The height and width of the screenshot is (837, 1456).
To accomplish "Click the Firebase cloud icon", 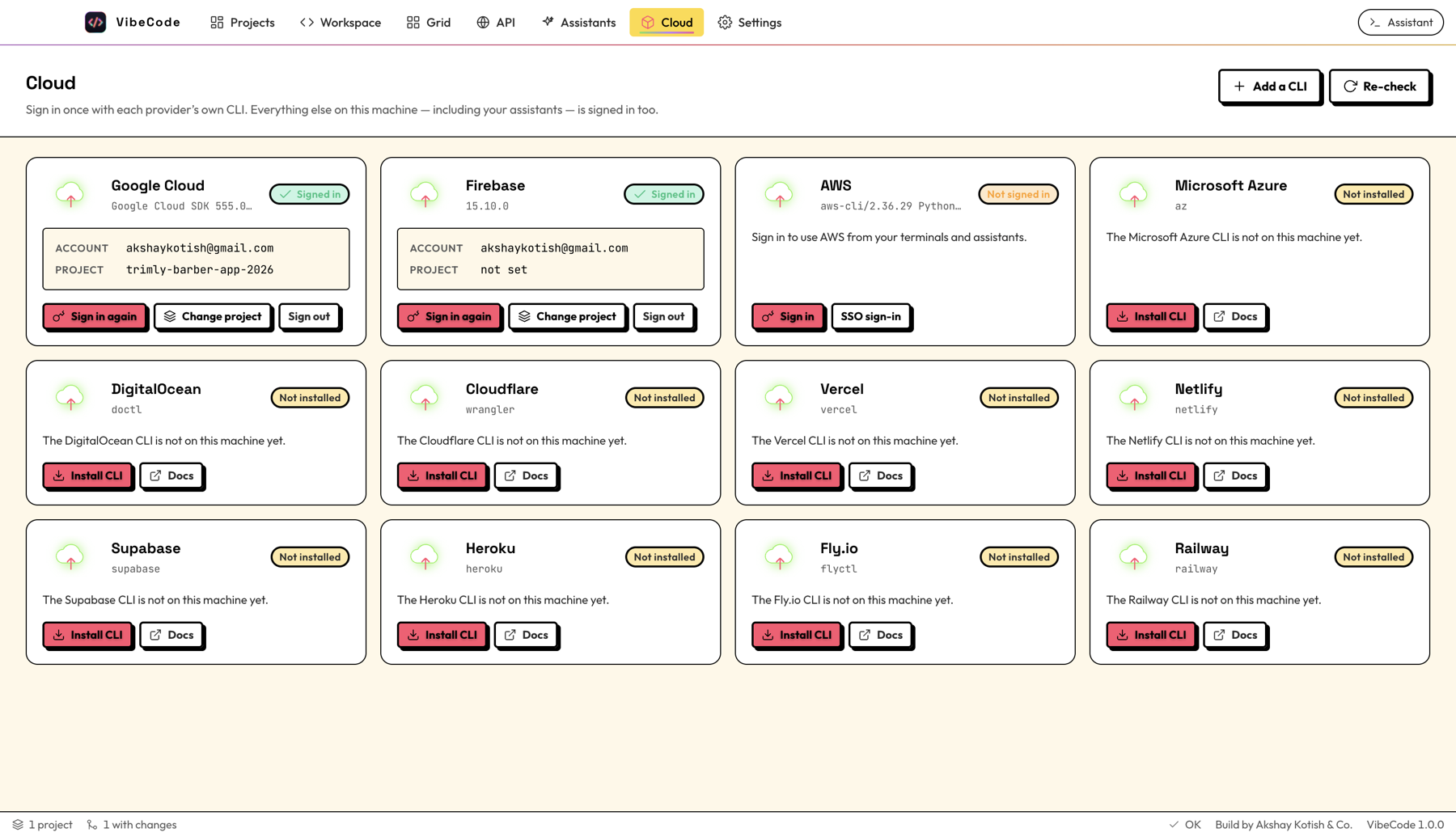I will (425, 194).
